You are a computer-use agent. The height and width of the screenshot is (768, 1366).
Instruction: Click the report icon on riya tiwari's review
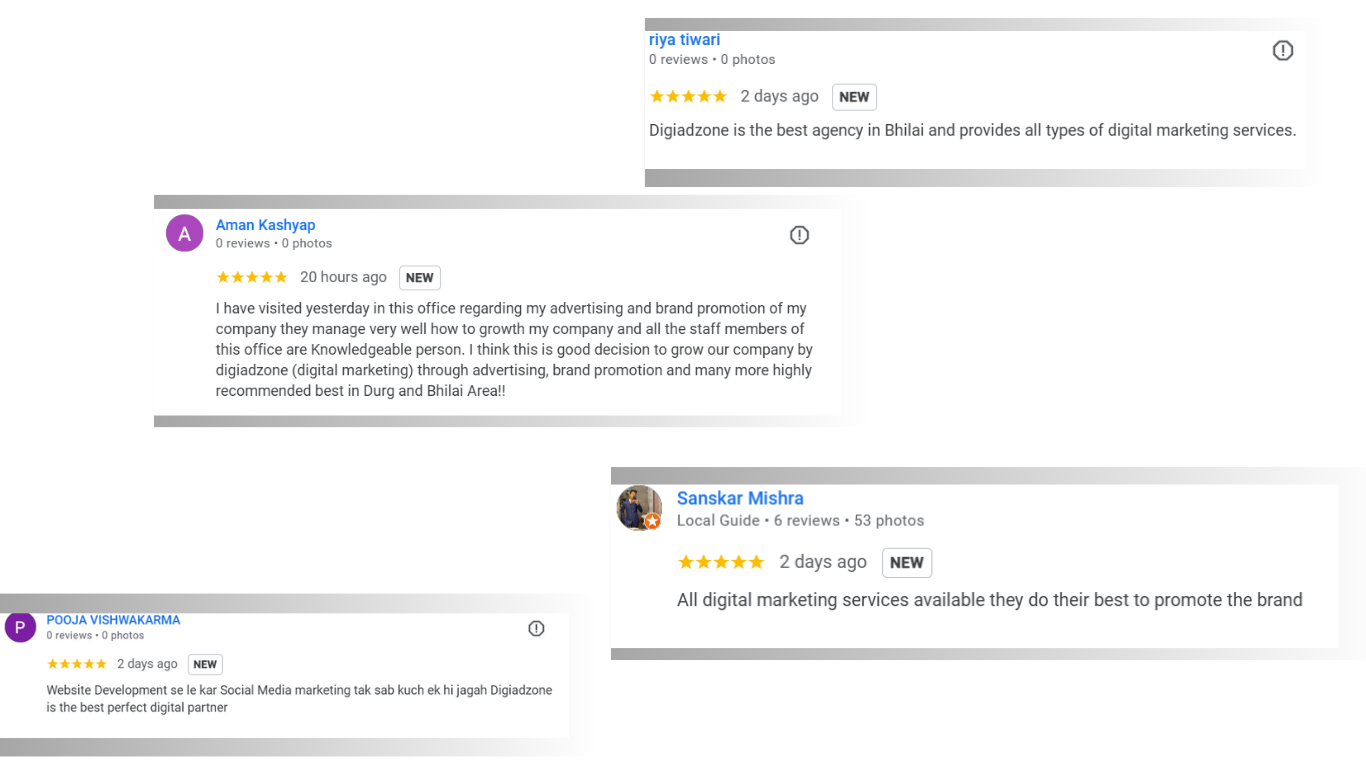point(1283,50)
